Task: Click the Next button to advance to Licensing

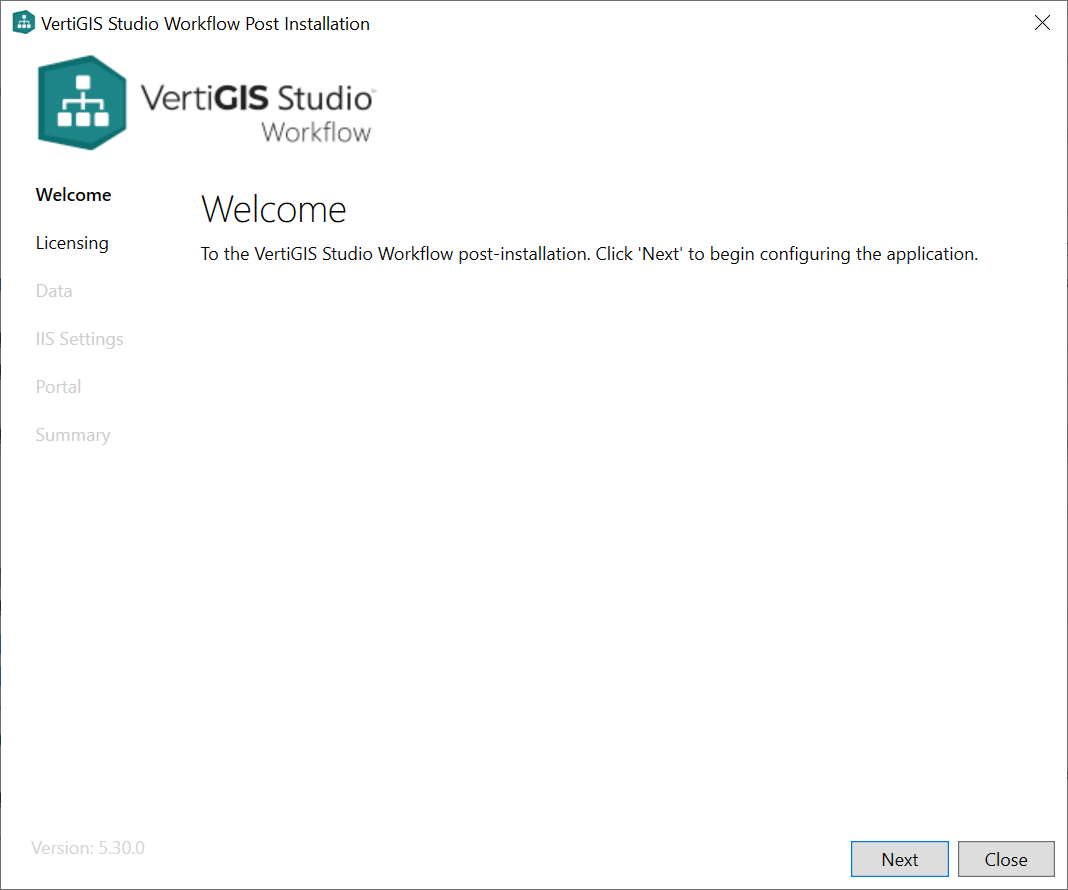Action: [x=899, y=859]
